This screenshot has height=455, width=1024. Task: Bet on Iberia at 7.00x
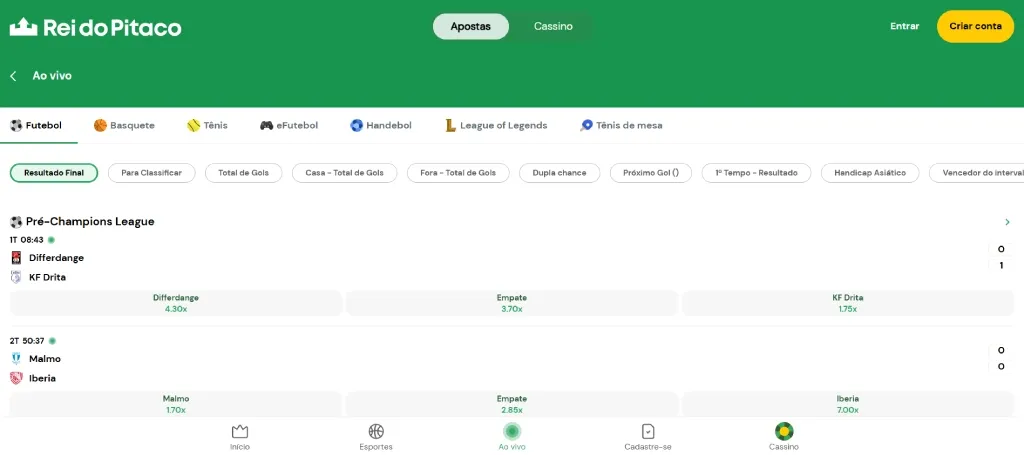coord(848,404)
